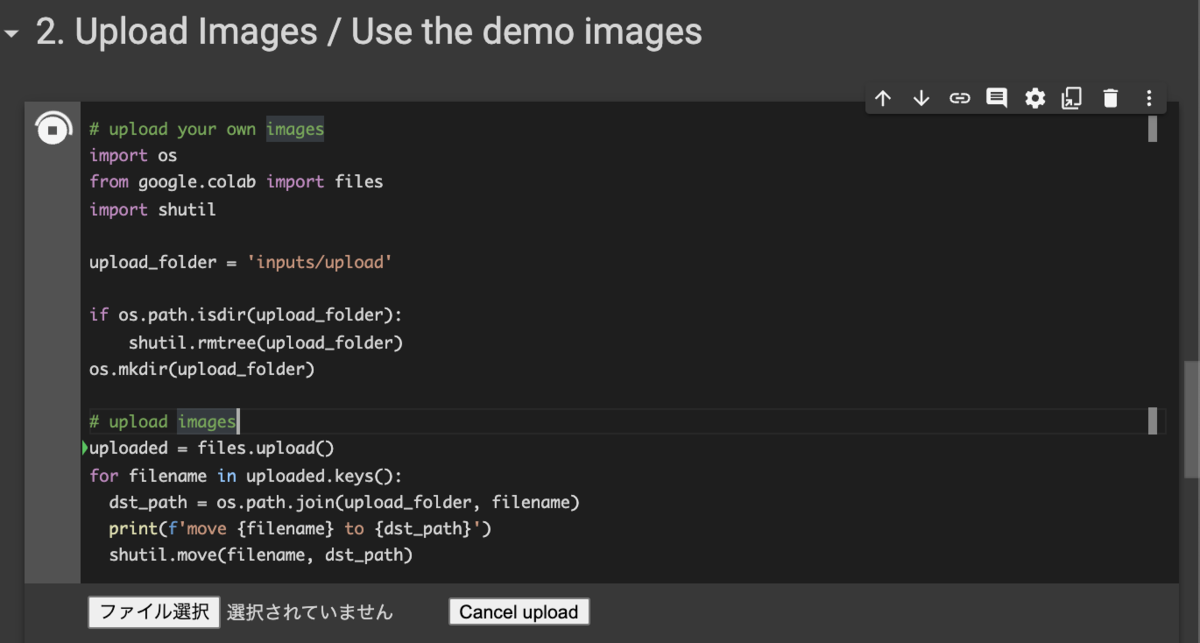1200x643 pixels.
Task: Add a comment to the cell
Action: click(996, 98)
